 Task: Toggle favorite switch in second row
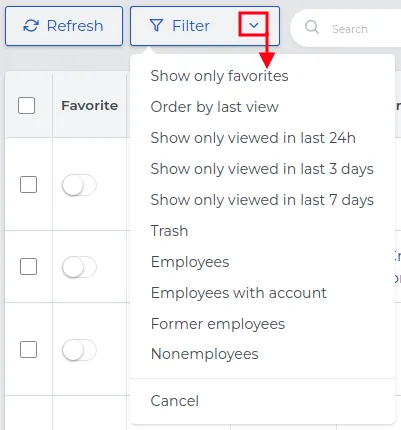tap(79, 267)
